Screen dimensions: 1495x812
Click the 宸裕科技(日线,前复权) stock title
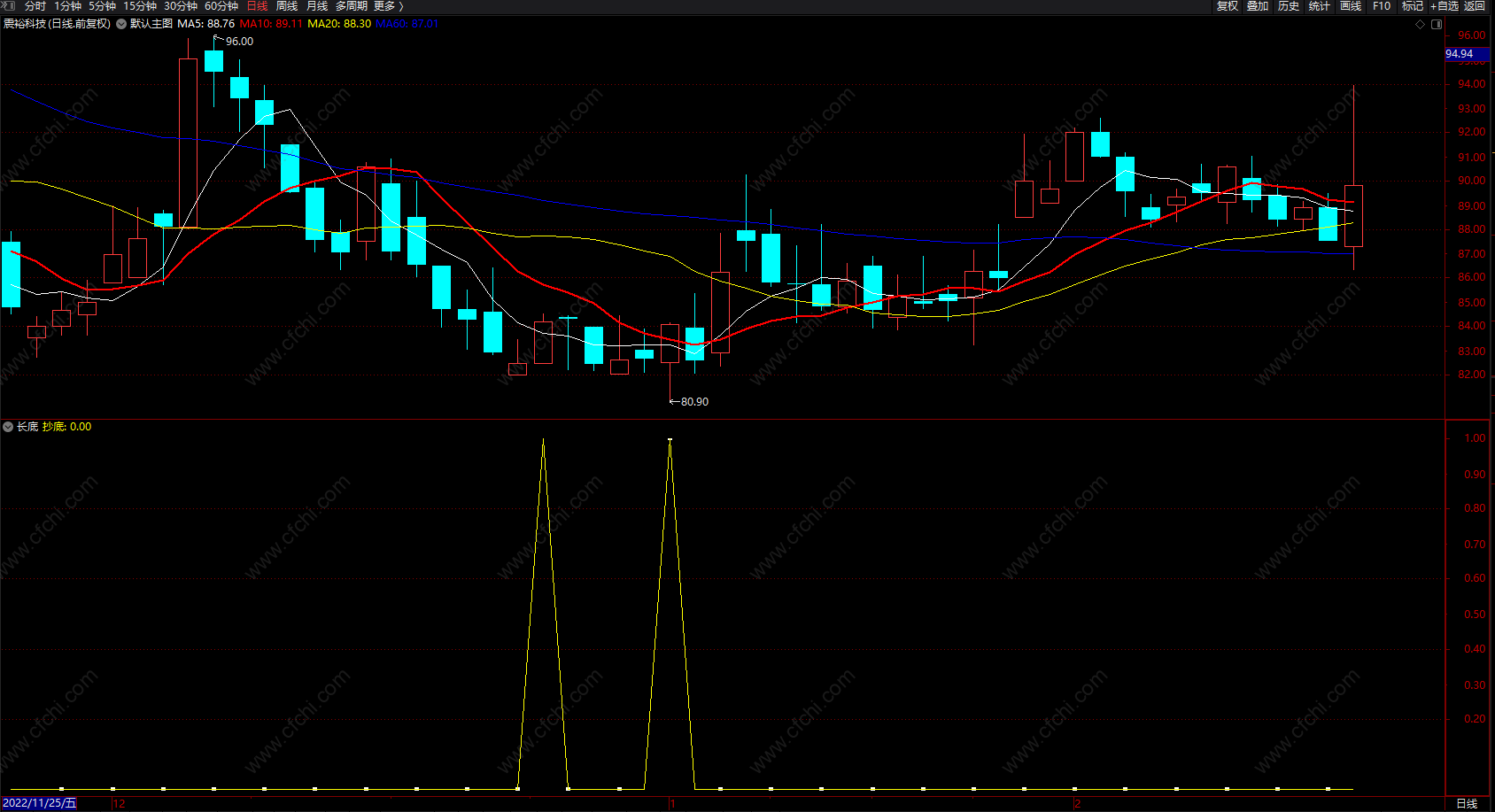coord(57,24)
